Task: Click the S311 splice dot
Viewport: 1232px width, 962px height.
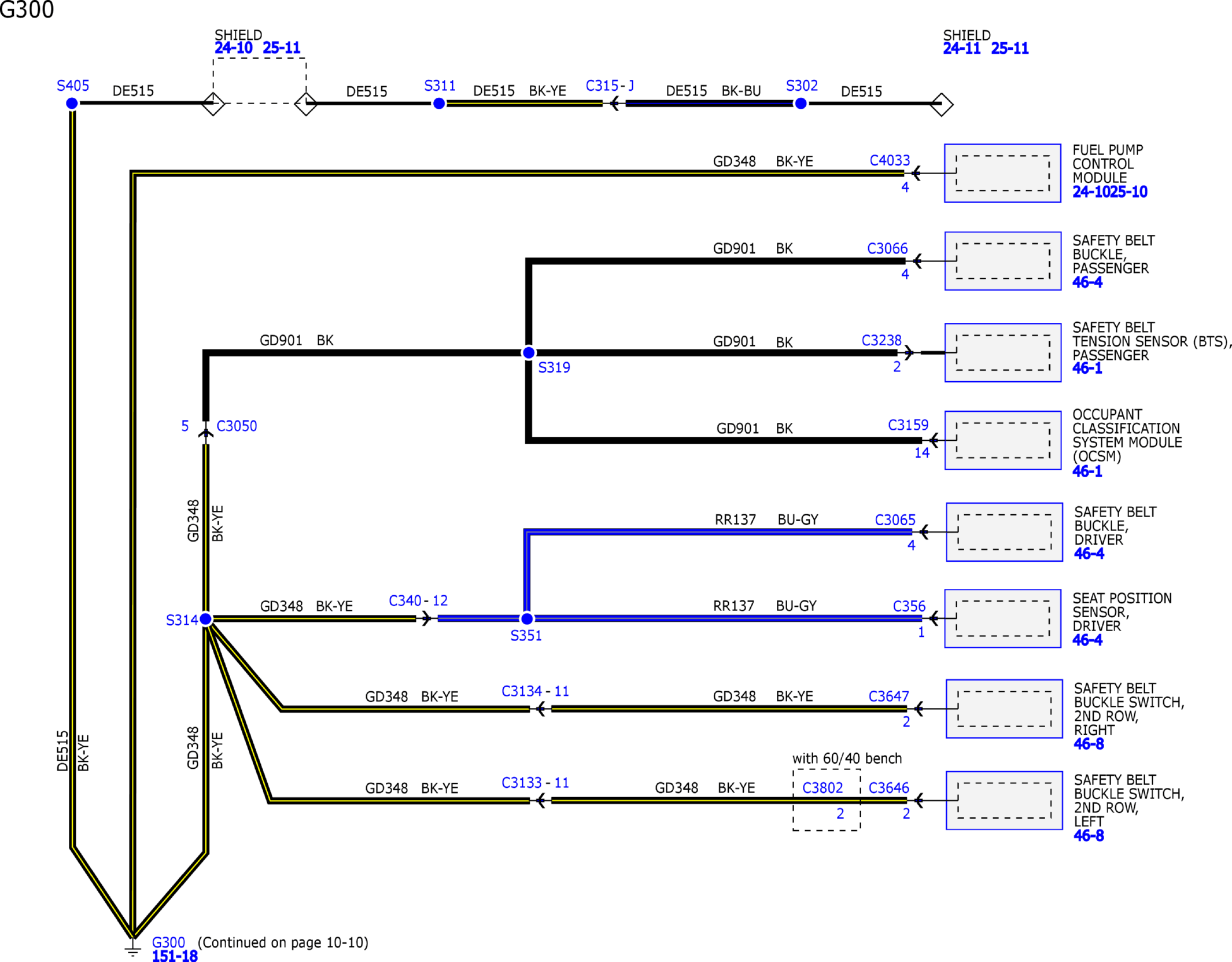Action: tap(439, 104)
